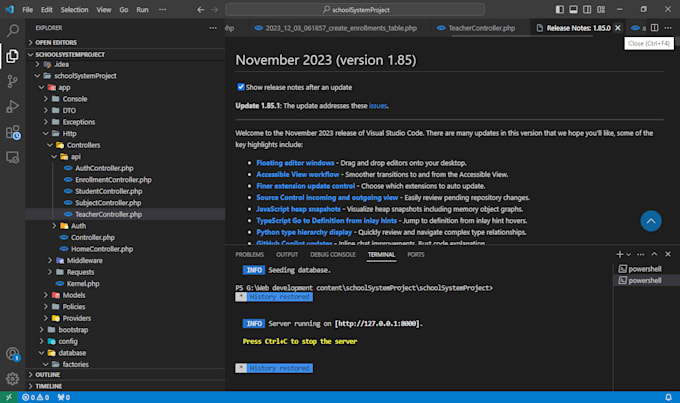
Task: Close the terminal panel
Action: 668,254
